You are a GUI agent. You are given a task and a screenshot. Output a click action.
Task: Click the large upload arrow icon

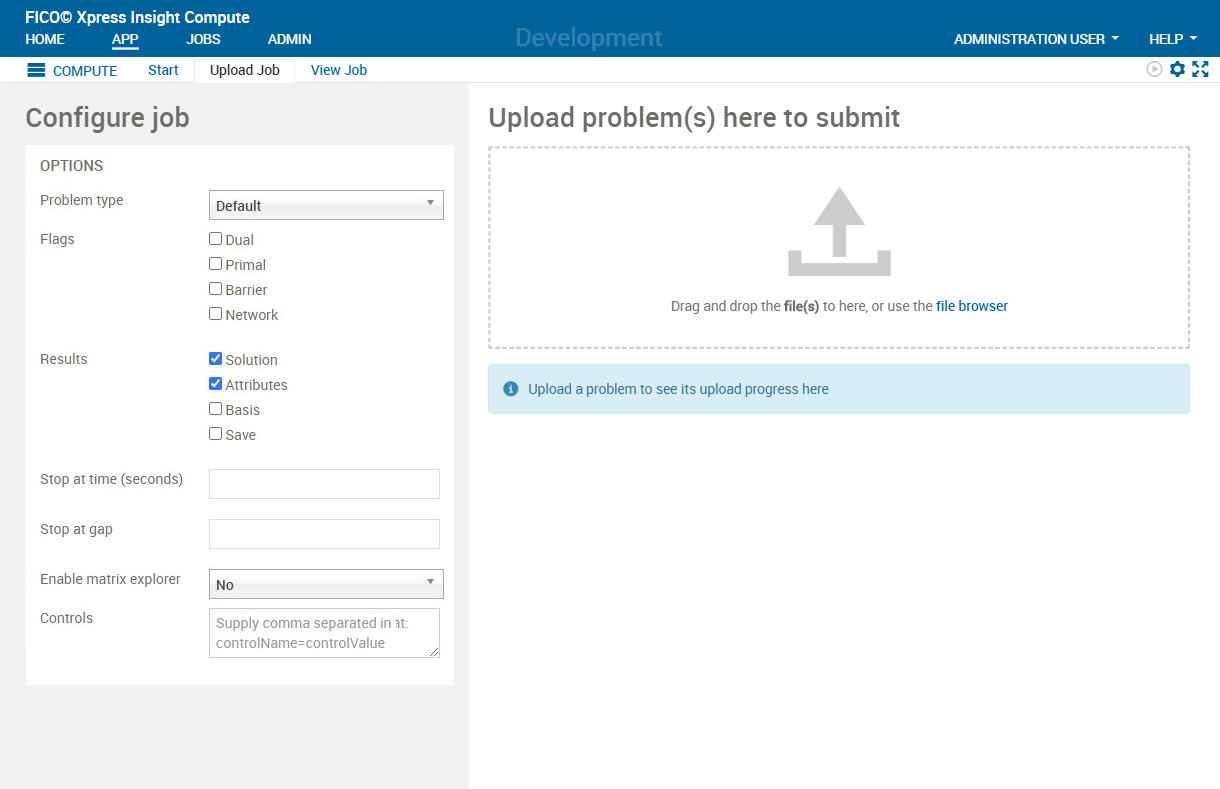(x=838, y=232)
